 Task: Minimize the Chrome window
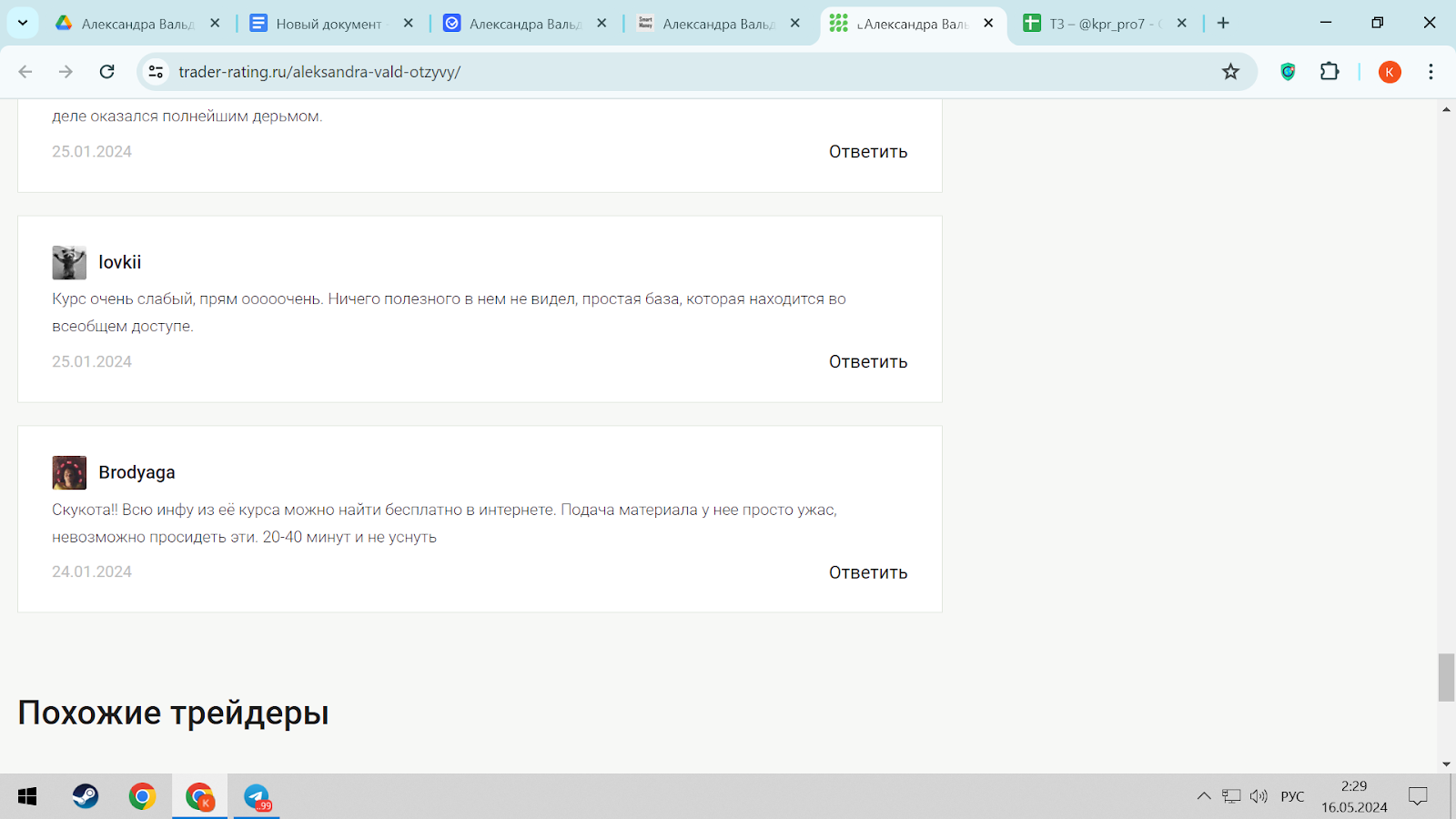click(1326, 23)
